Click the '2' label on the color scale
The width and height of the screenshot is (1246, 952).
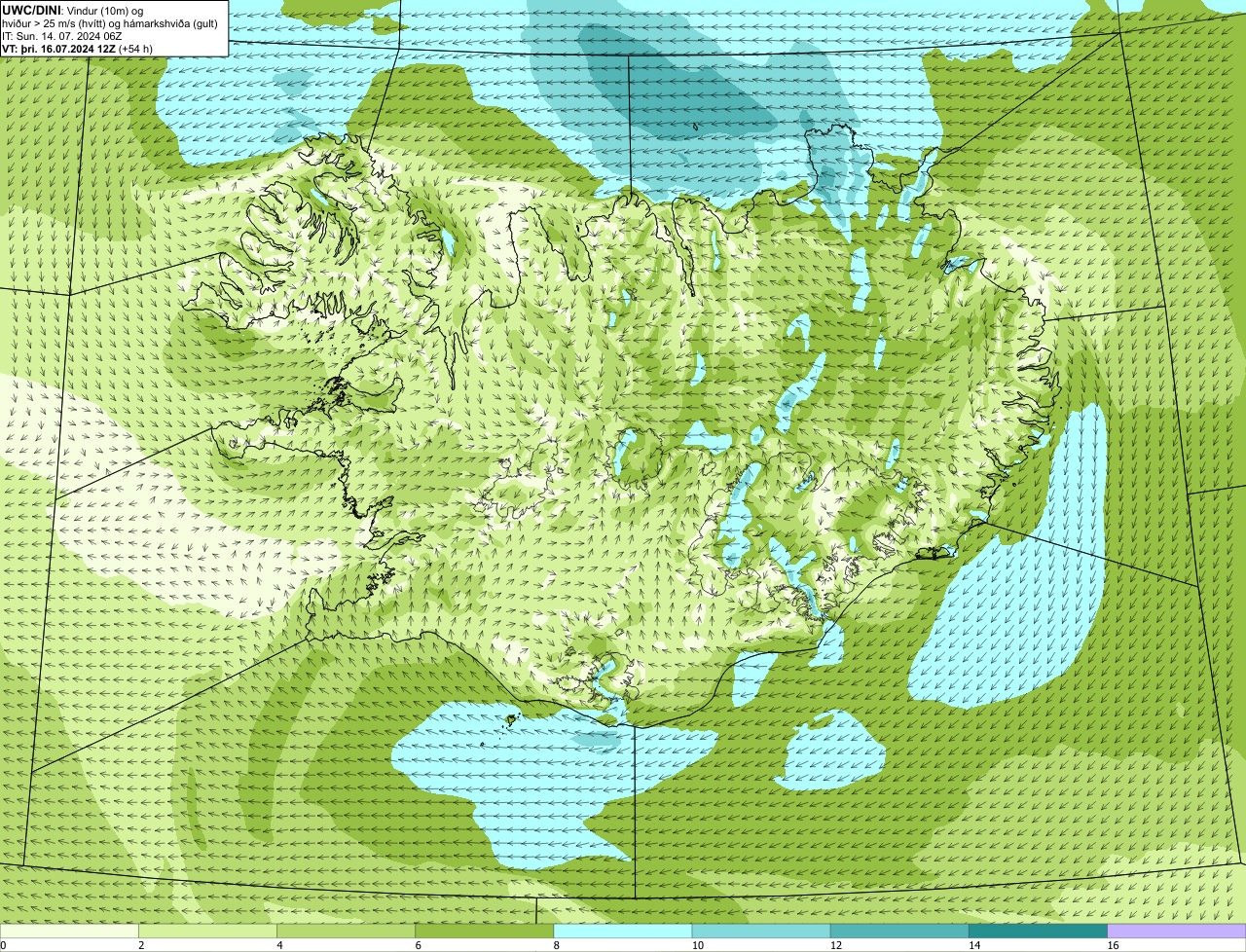pyautogui.click(x=141, y=945)
